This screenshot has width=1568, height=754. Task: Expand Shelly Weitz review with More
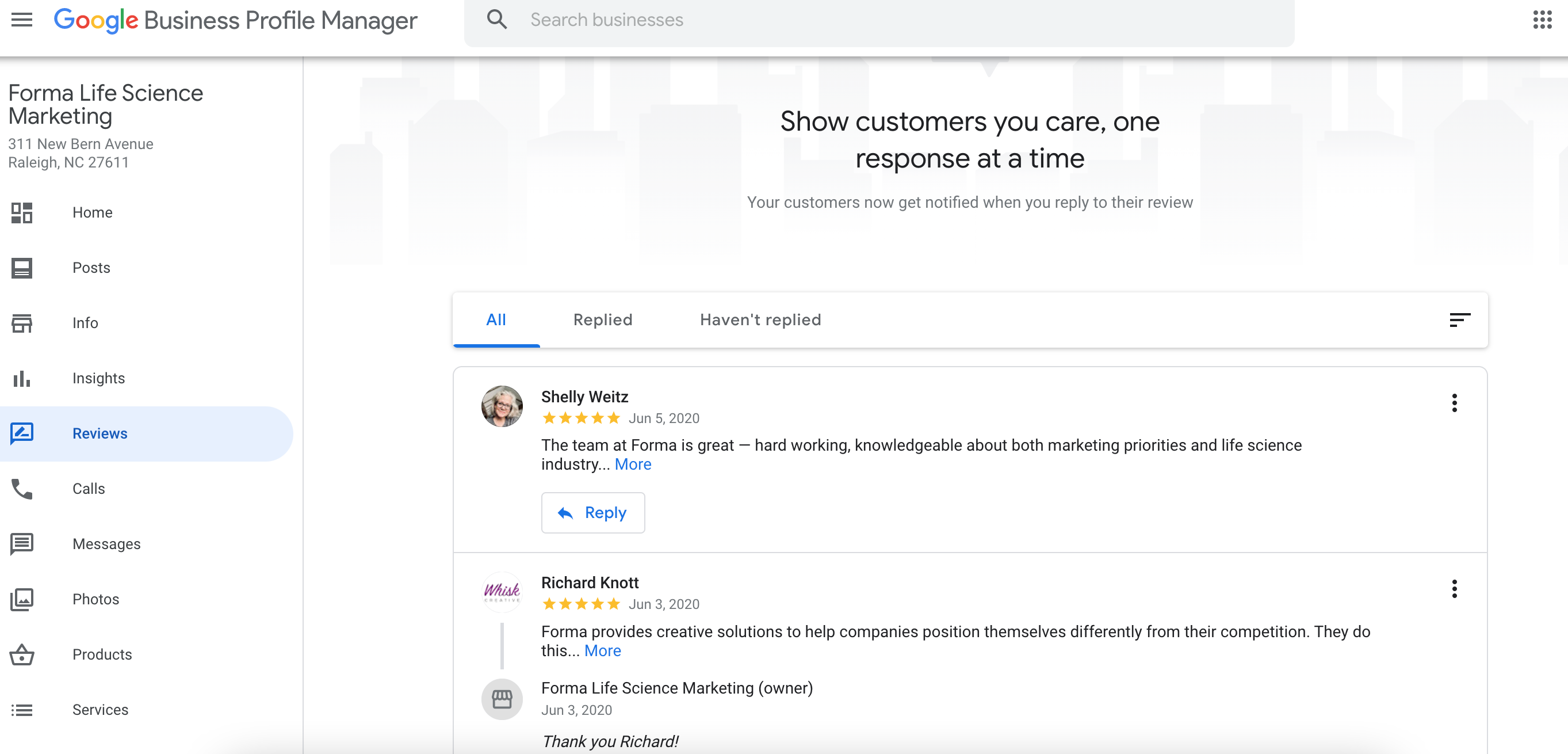[633, 464]
